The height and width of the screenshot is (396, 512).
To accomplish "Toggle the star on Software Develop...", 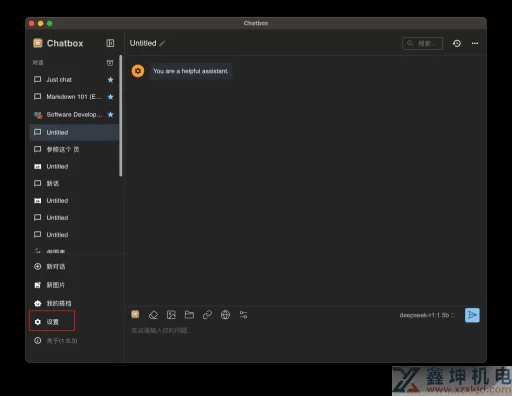I will (x=111, y=115).
